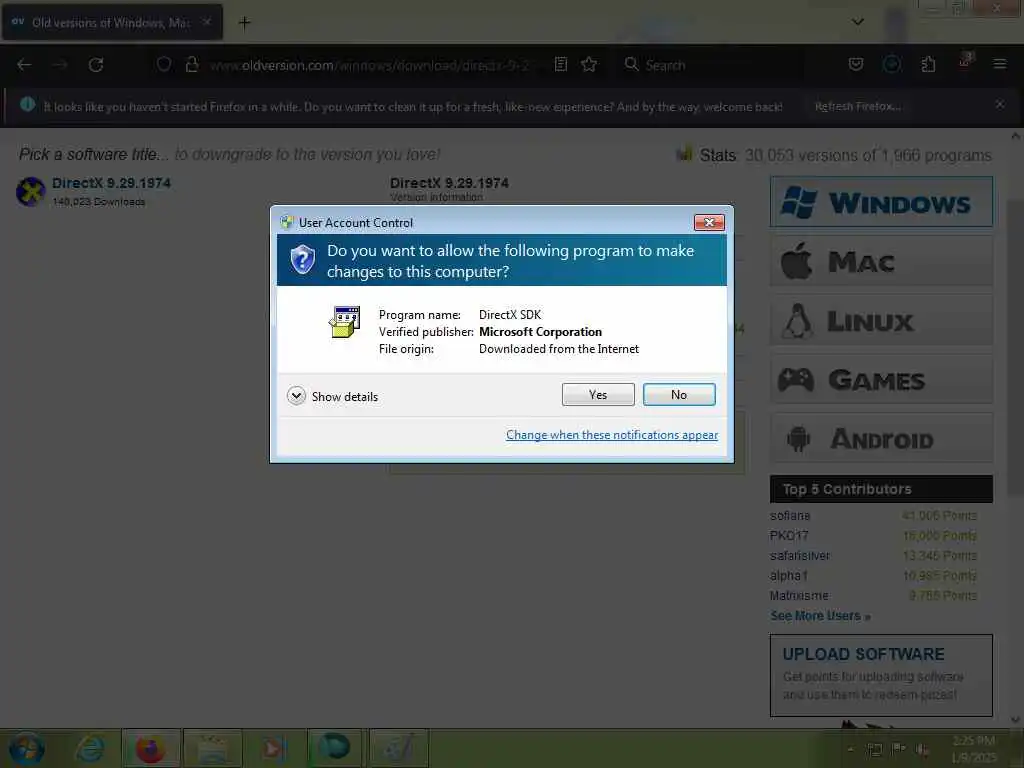Click contributor alpha1

pos(788,575)
